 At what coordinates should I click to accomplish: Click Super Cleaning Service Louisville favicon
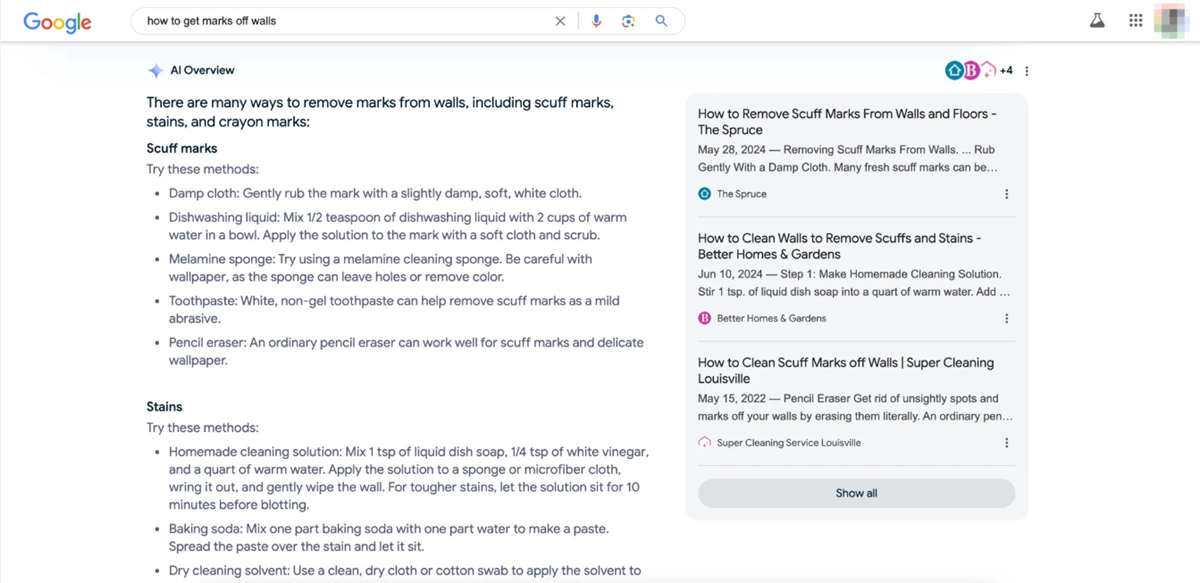click(x=704, y=442)
